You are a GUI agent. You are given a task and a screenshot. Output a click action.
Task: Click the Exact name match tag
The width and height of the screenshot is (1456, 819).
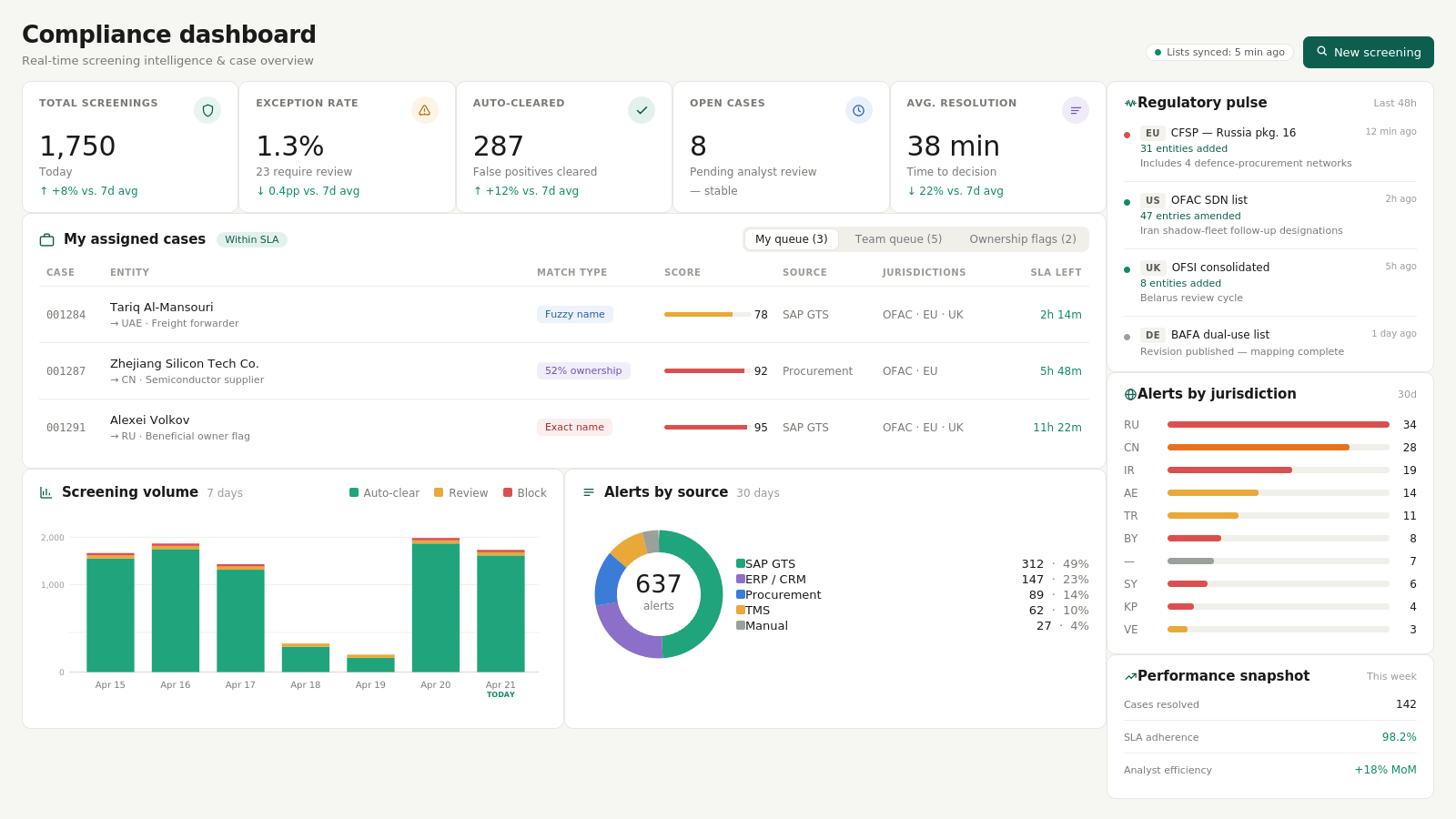coord(574,428)
